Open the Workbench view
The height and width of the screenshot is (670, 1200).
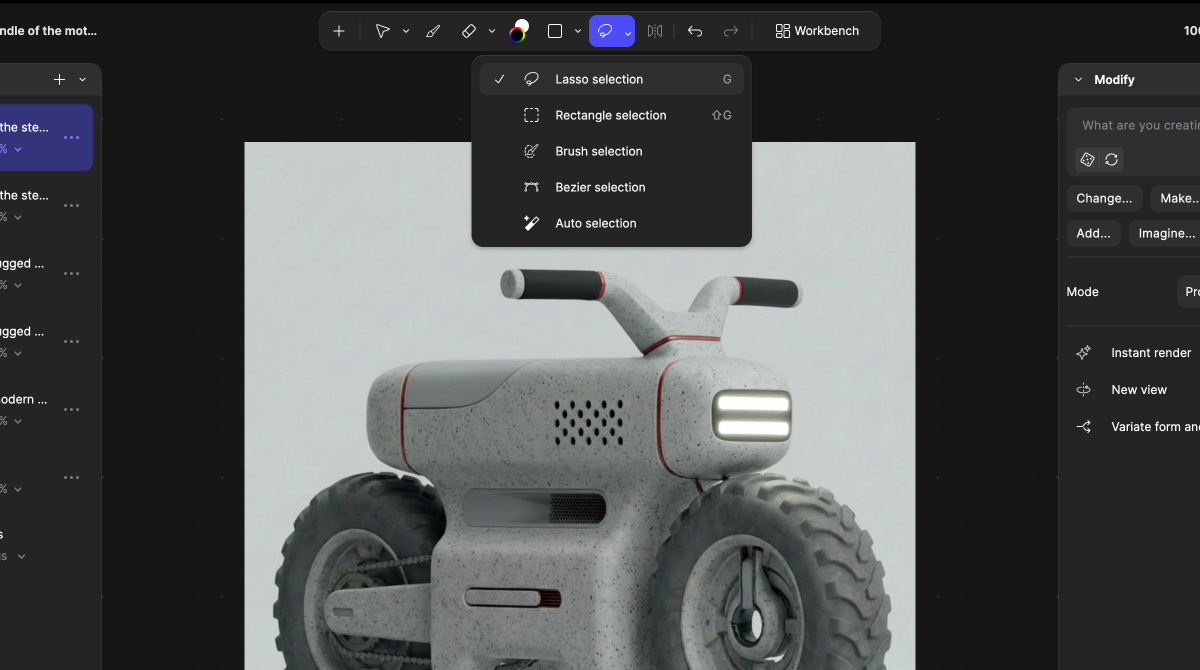(x=817, y=31)
